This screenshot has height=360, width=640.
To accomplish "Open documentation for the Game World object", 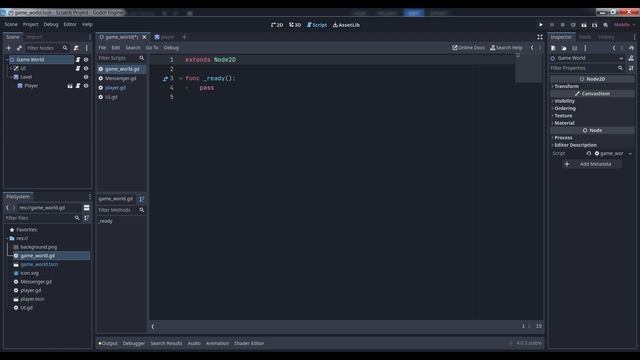I will (x=631, y=58).
